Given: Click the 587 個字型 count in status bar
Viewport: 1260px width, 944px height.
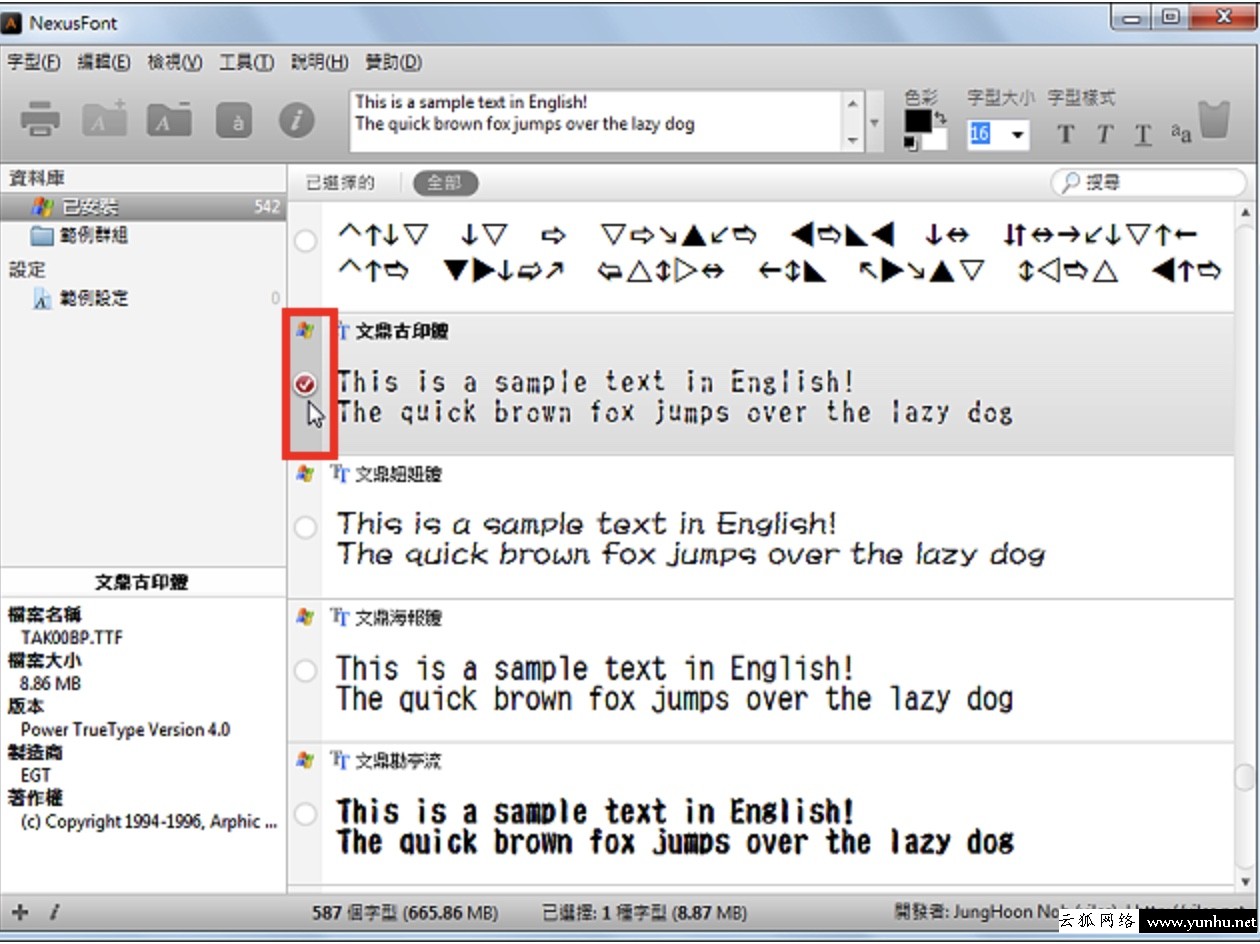Looking at the screenshot, I should 405,913.
